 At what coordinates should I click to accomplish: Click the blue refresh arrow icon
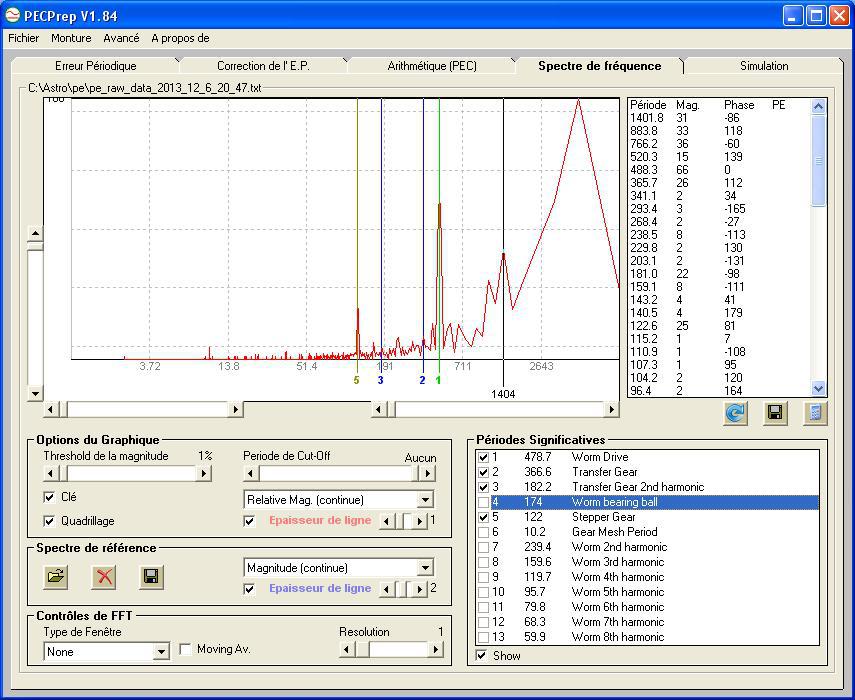[x=734, y=413]
